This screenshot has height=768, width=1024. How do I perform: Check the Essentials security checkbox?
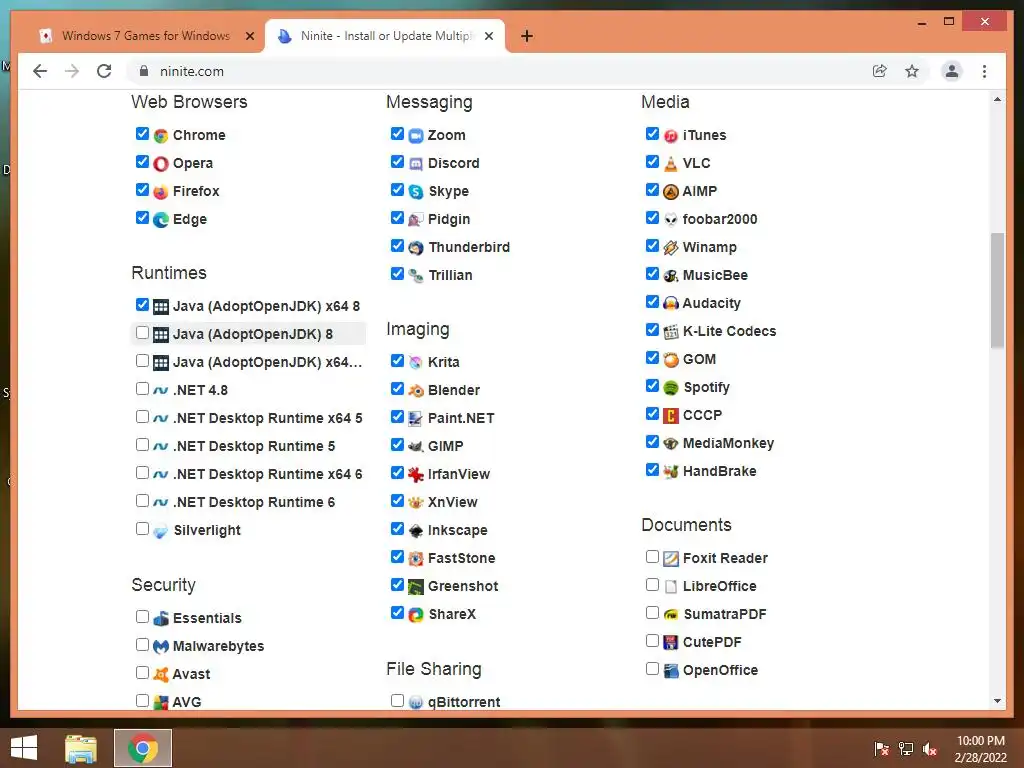pos(142,616)
